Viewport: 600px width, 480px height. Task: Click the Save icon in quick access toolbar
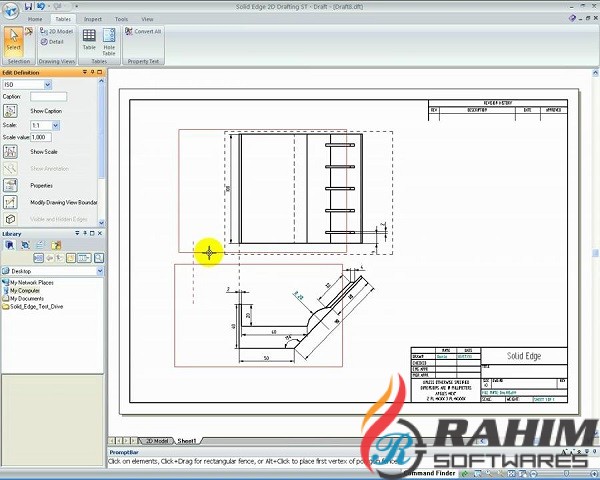pos(28,6)
